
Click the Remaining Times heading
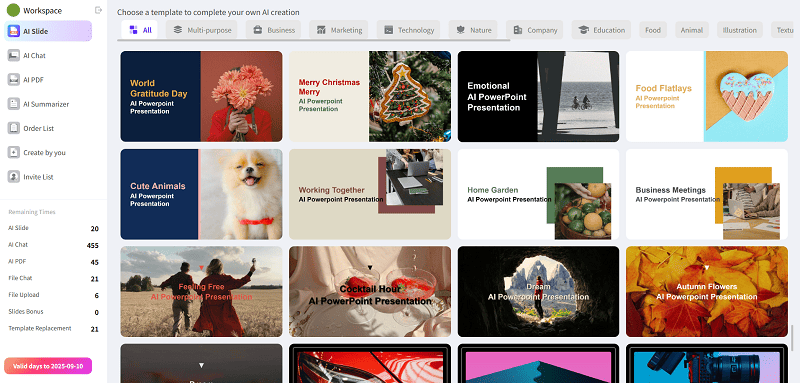(x=32, y=212)
